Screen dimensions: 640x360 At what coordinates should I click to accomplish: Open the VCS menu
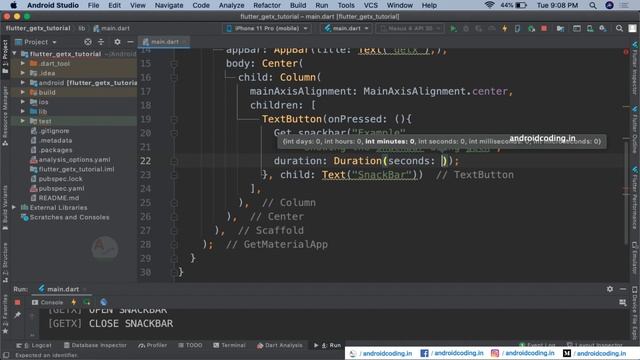[x=371, y=5]
